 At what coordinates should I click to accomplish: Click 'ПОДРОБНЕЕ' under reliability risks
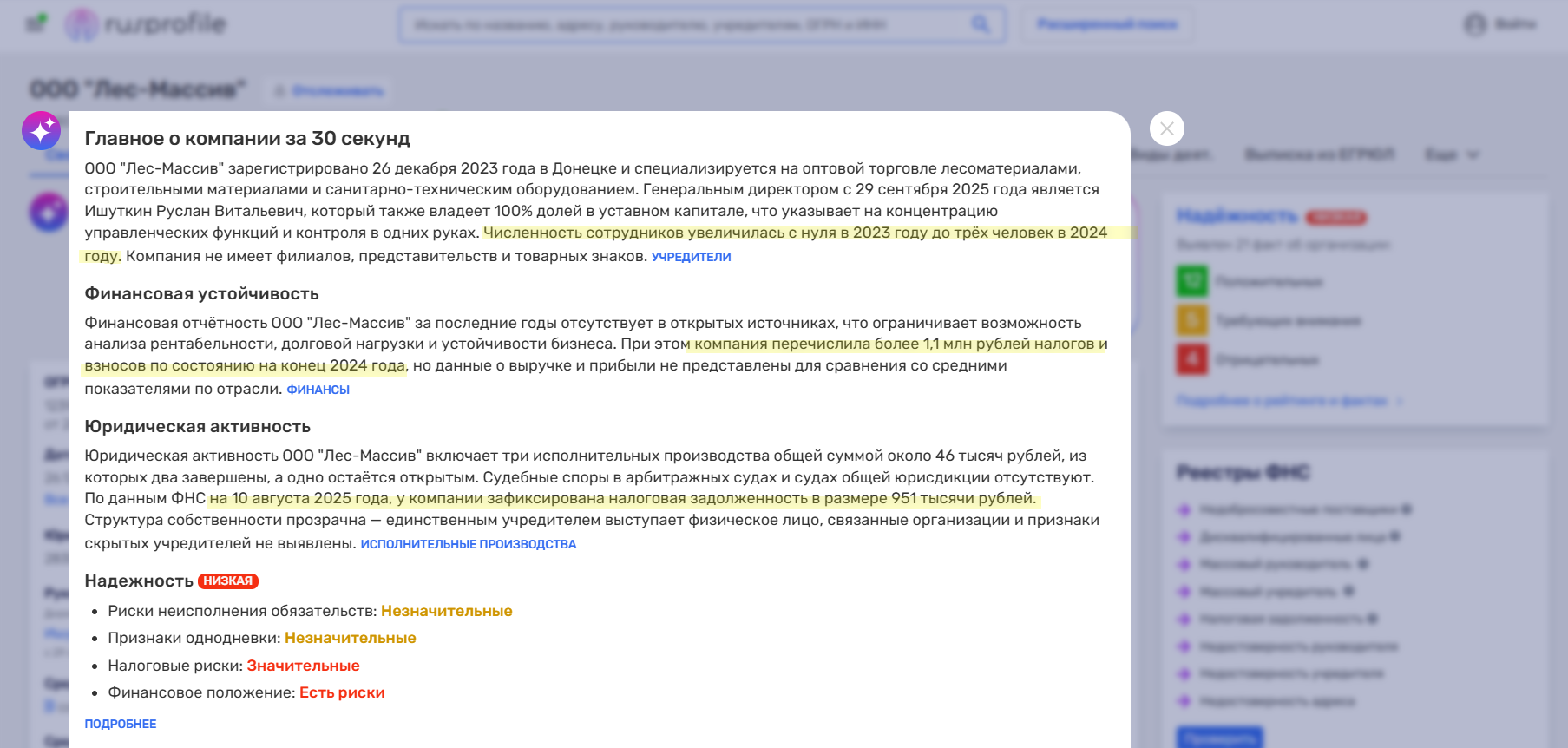tap(121, 724)
